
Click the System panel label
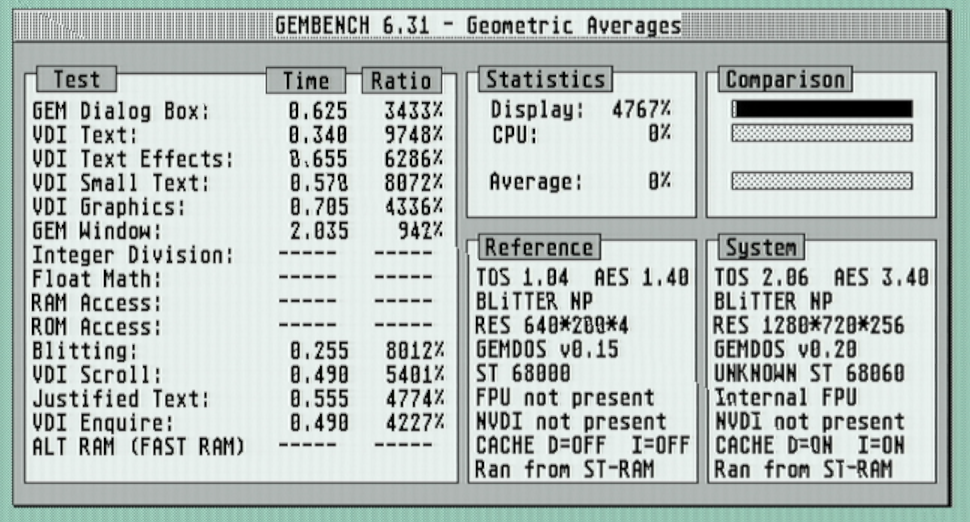tap(761, 247)
